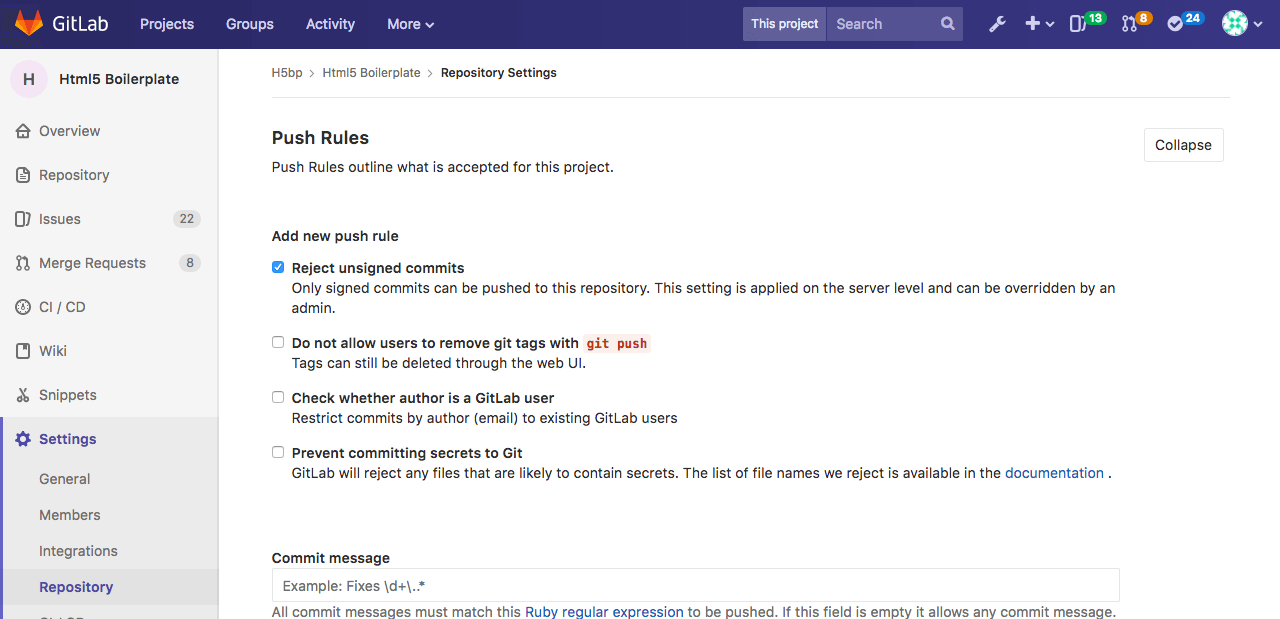Screen dimensions: 1280x619
Task: Click the Todos checkmark icon showing 24
Action: [x=1177, y=23]
